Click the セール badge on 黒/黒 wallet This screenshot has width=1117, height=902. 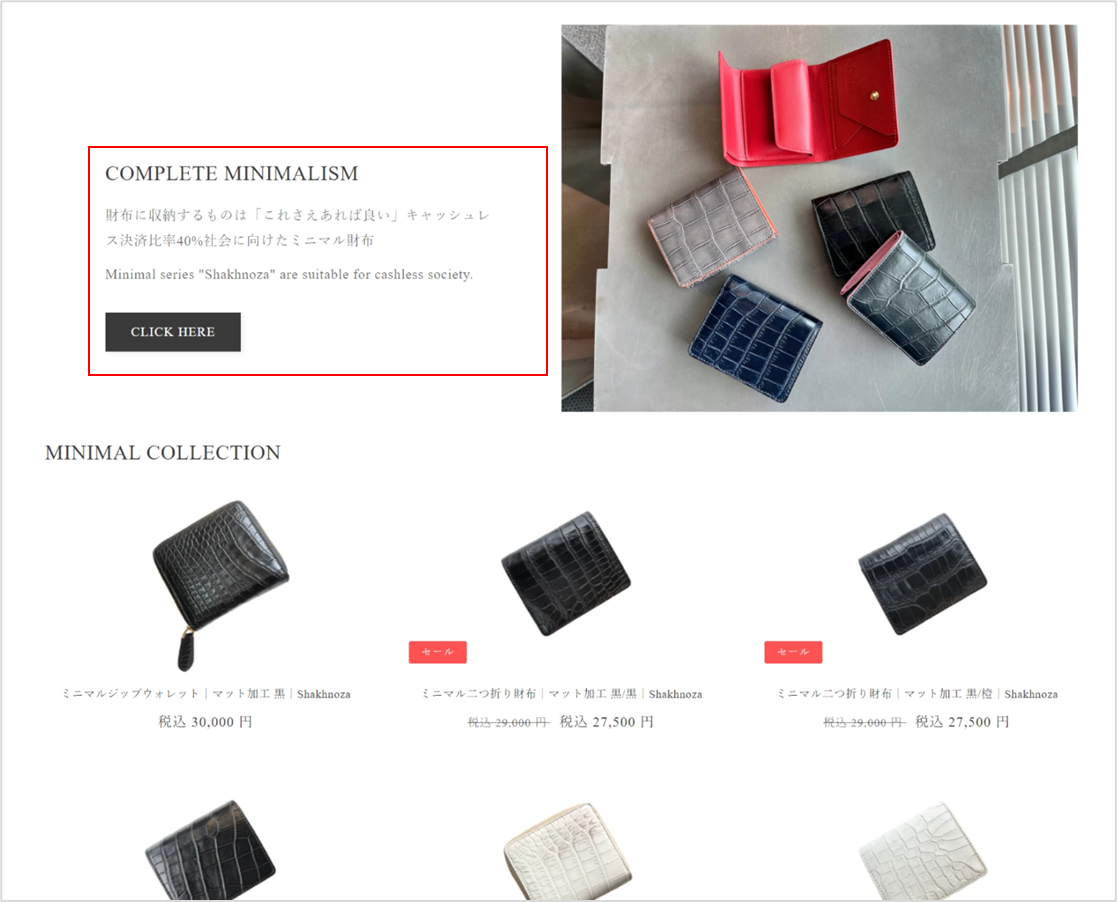coord(437,652)
